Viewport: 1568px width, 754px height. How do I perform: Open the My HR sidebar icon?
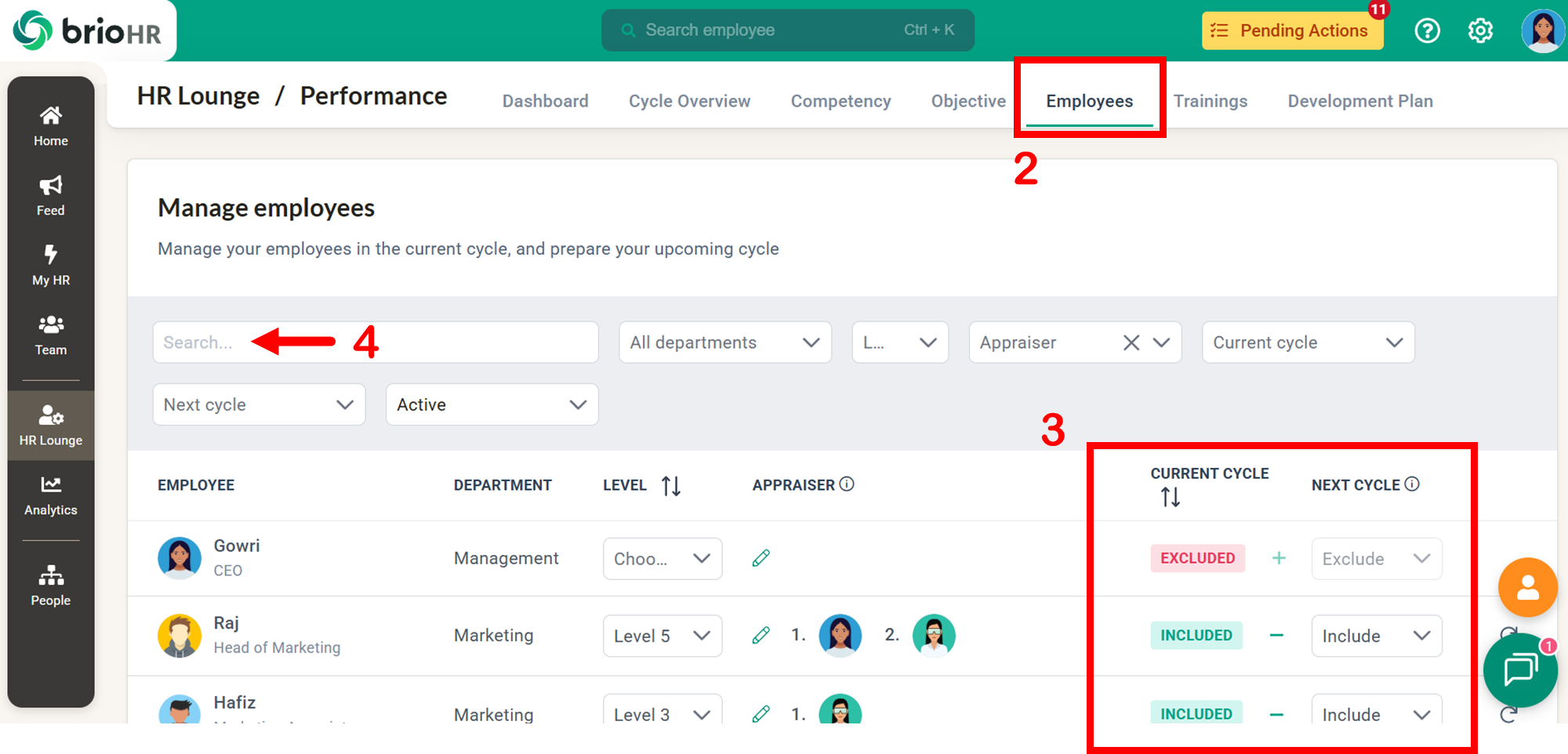click(50, 265)
